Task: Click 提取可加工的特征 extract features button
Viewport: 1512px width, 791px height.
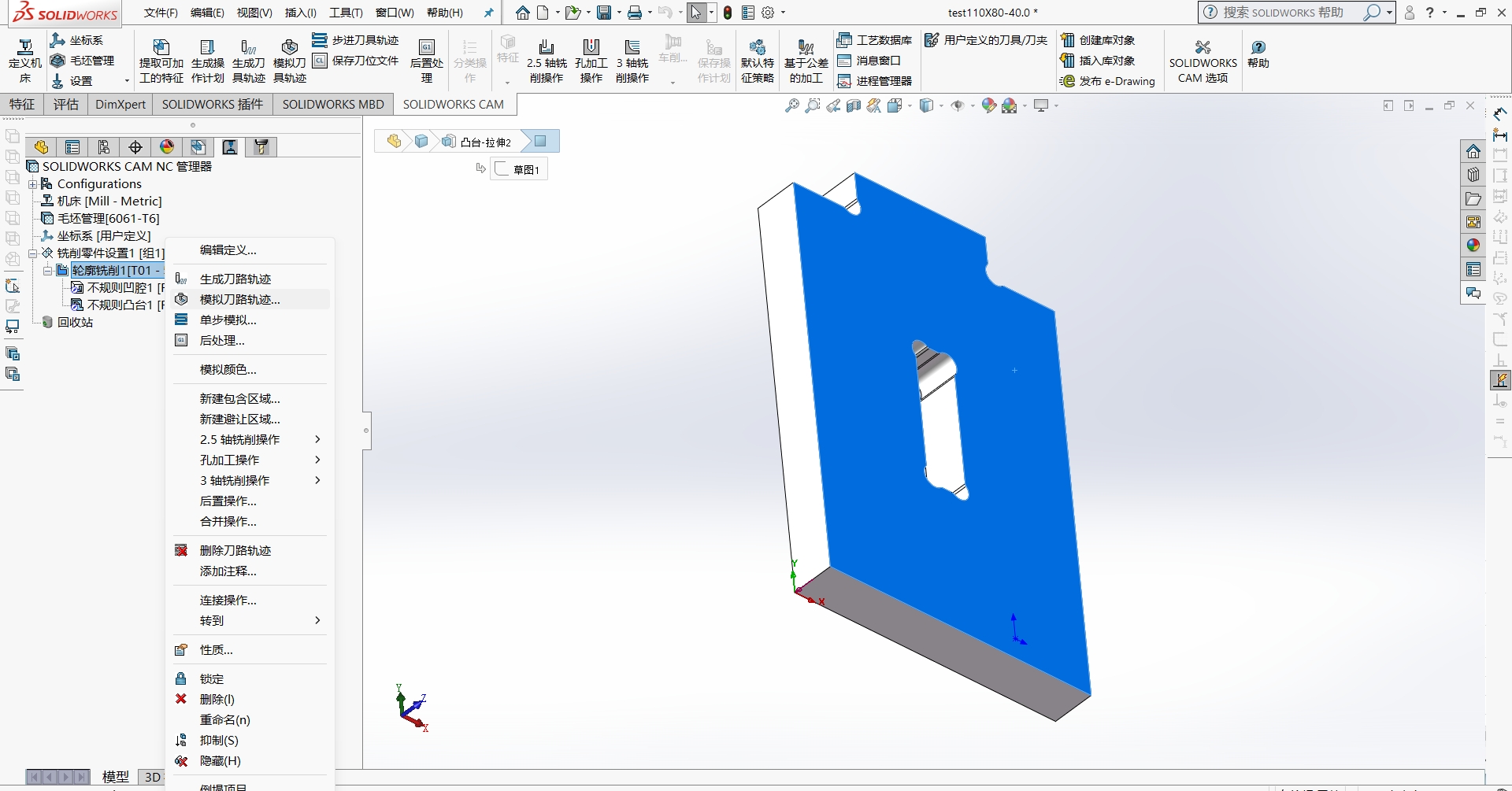Action: pos(161,61)
